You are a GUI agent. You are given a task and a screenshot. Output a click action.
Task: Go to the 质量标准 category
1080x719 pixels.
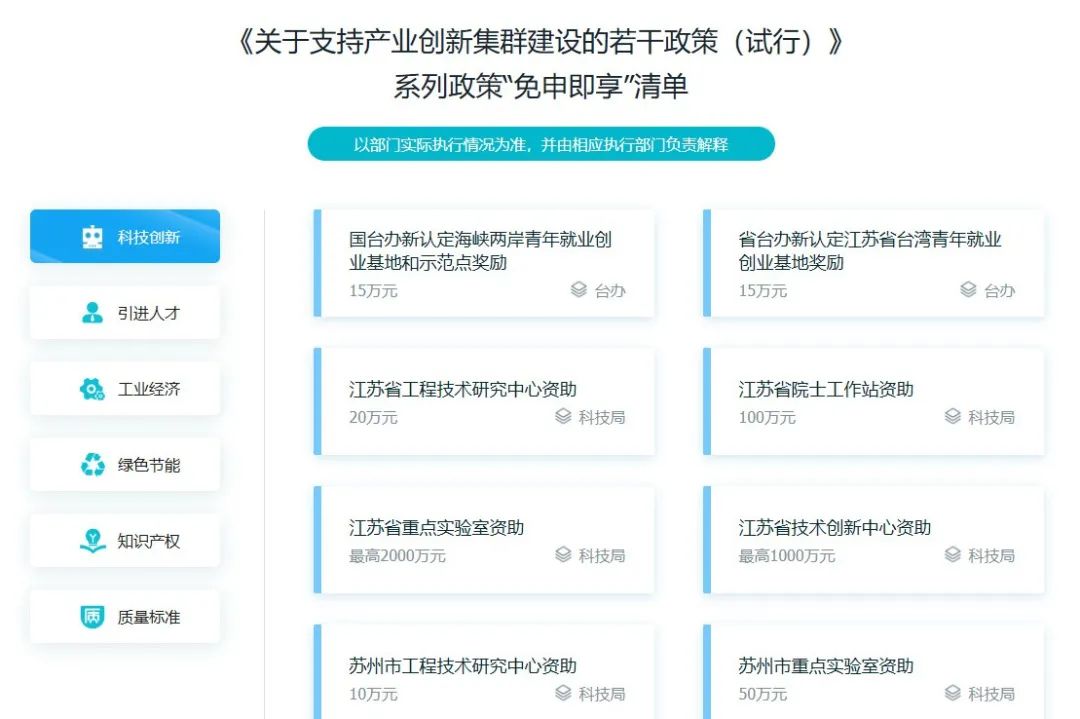click(x=125, y=617)
